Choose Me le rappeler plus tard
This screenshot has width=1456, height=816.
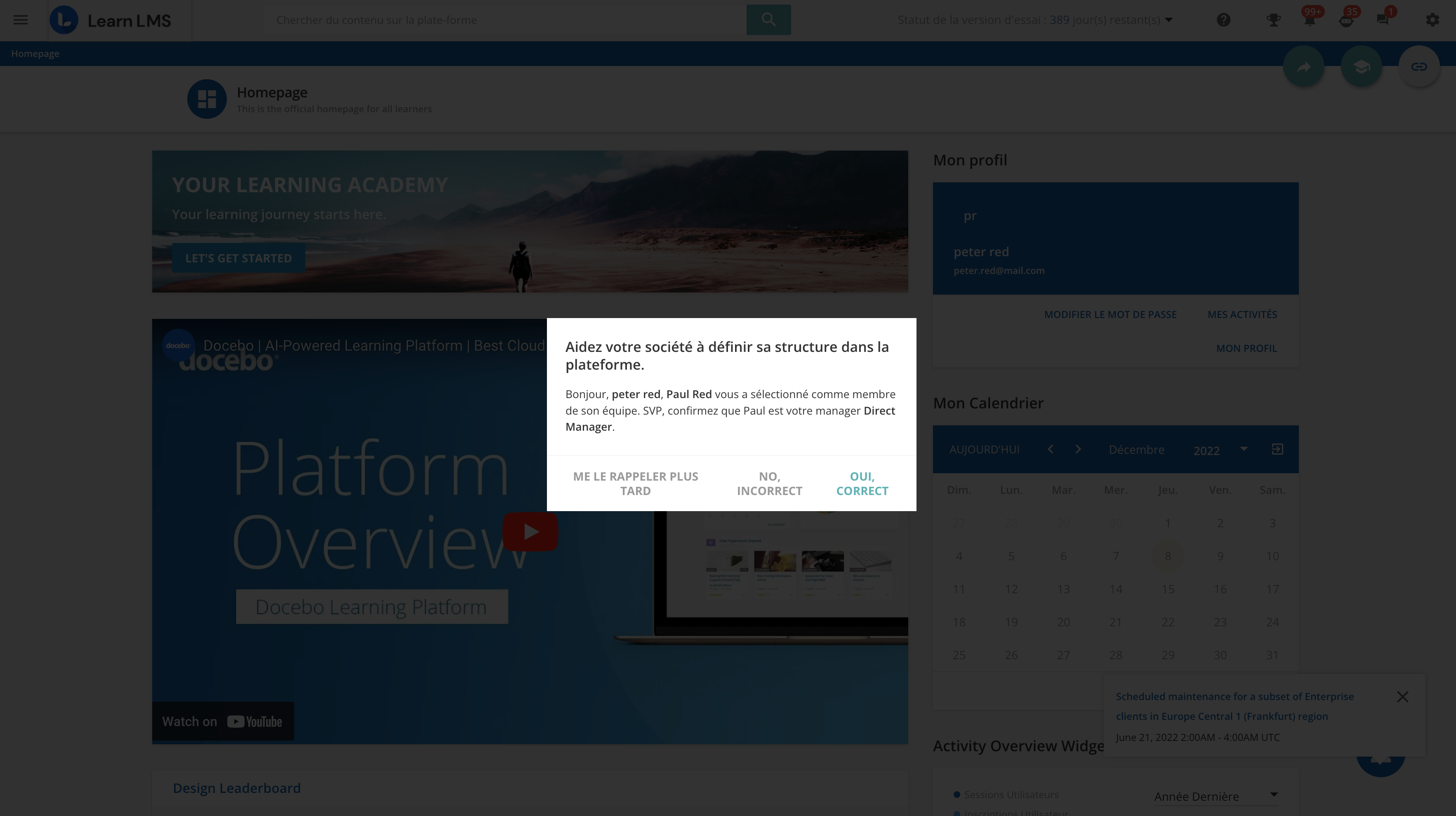[x=635, y=483]
